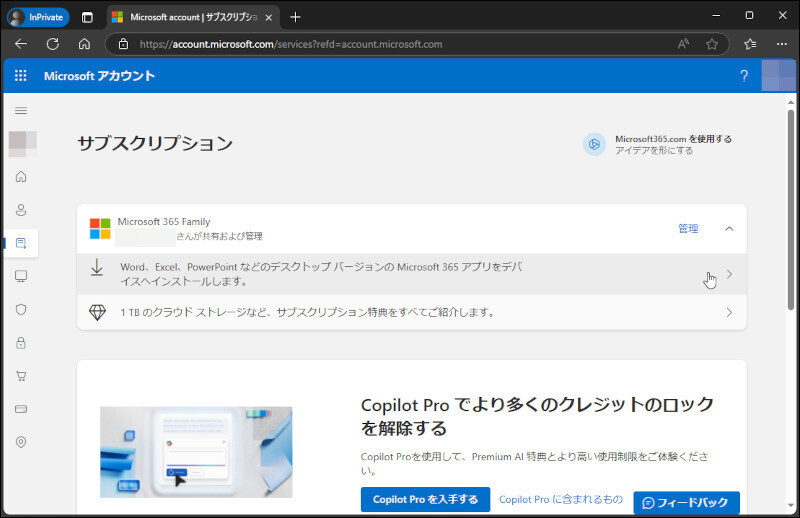Open the Microsoft apps grid launcher
The width and height of the screenshot is (800, 518).
click(x=20, y=76)
